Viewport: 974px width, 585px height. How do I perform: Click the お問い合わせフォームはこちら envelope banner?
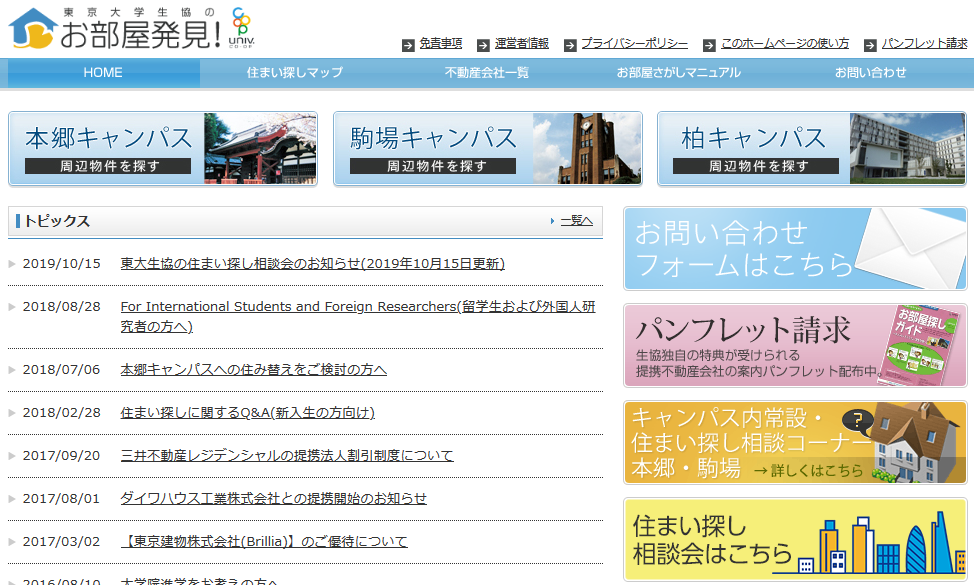coord(795,249)
